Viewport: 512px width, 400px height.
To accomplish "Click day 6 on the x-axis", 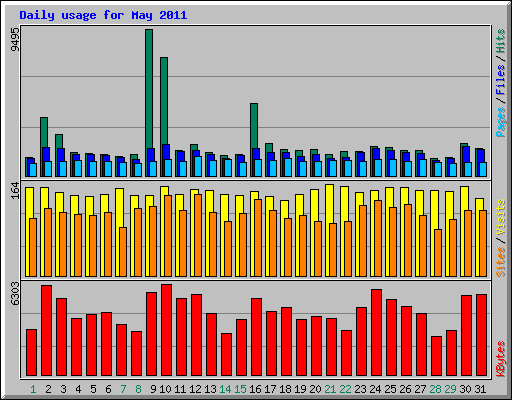I will (x=108, y=389).
